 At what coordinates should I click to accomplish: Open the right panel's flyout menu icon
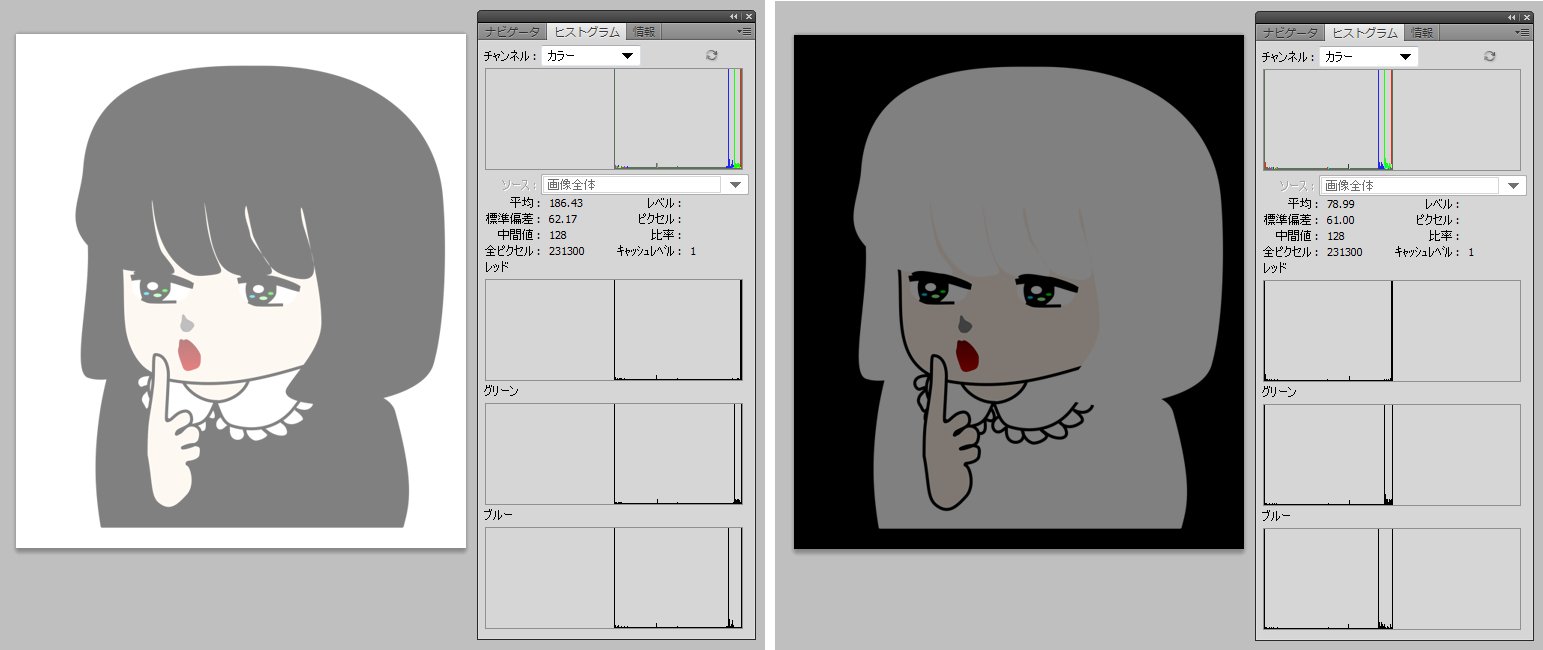[1524, 32]
